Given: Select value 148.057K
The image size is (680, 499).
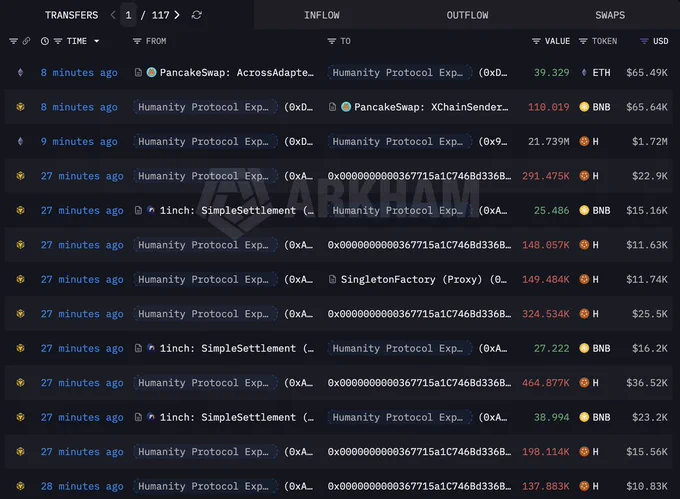Looking at the screenshot, I should (546, 245).
